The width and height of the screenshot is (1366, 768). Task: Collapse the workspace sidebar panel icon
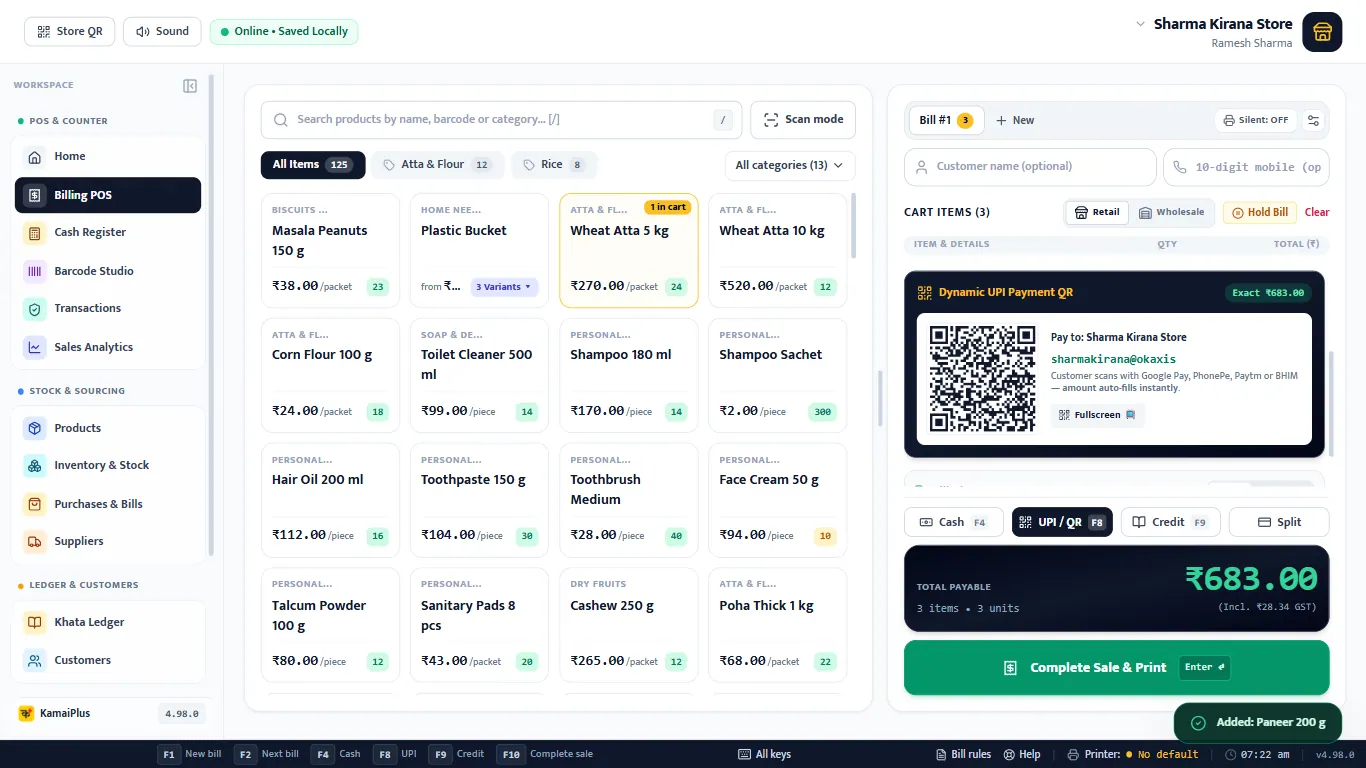(190, 86)
